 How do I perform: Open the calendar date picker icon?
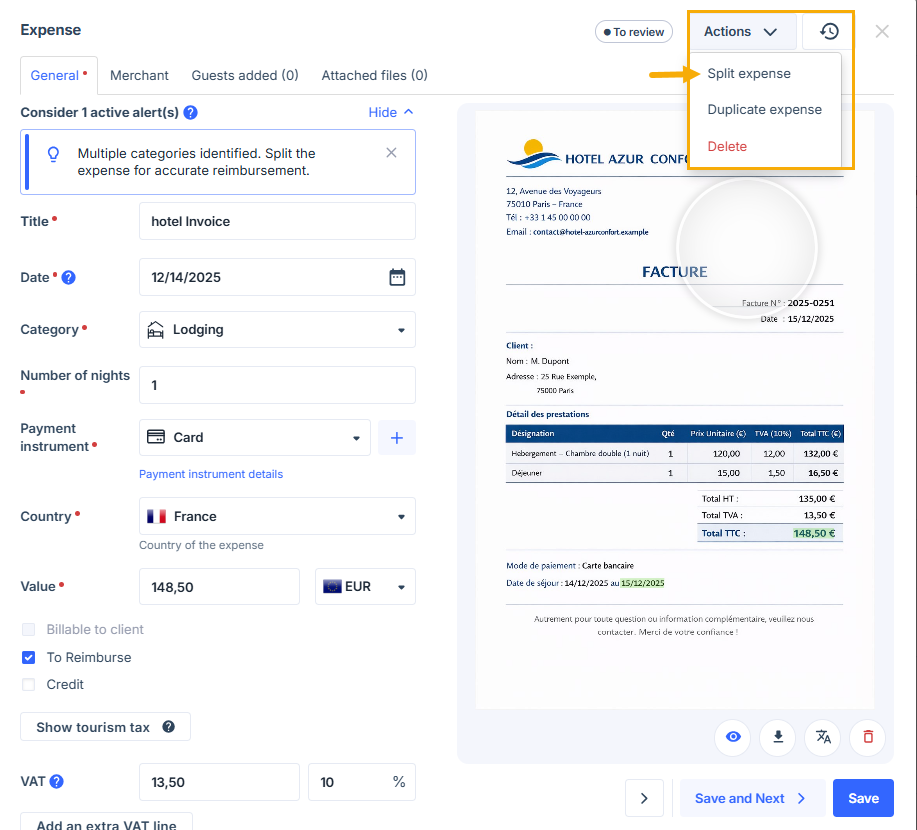397,277
